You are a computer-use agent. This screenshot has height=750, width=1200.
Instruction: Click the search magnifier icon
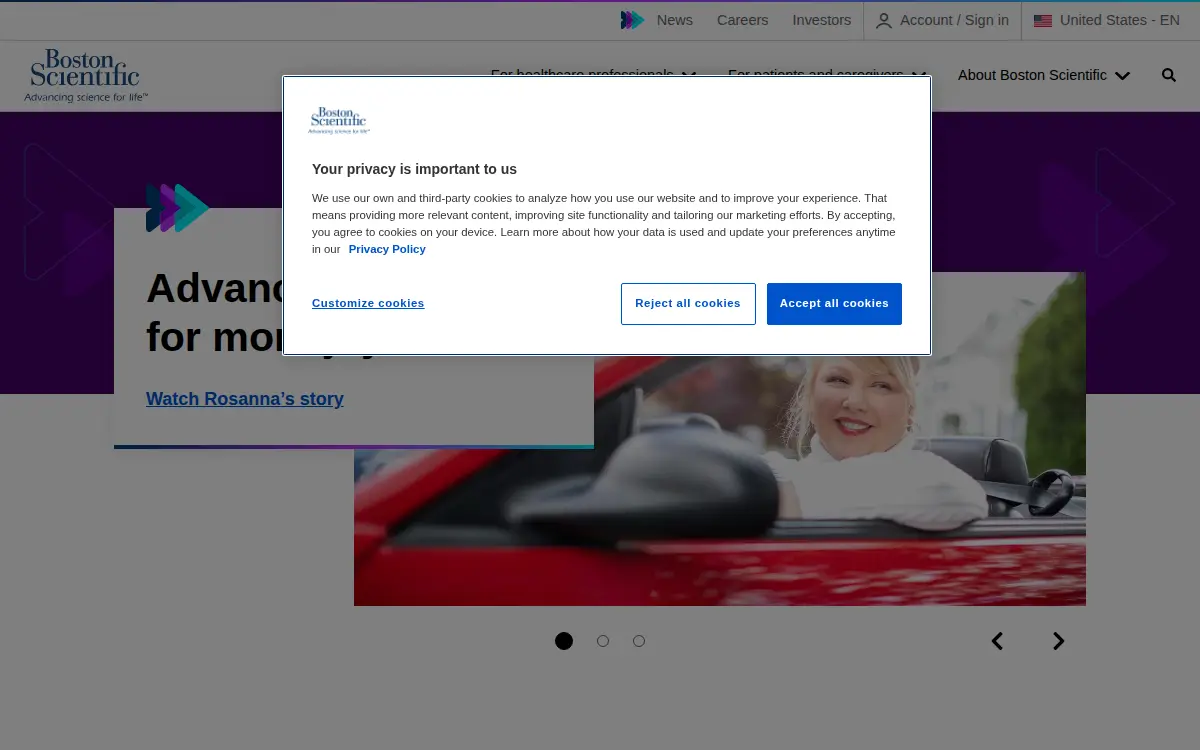coord(1169,75)
